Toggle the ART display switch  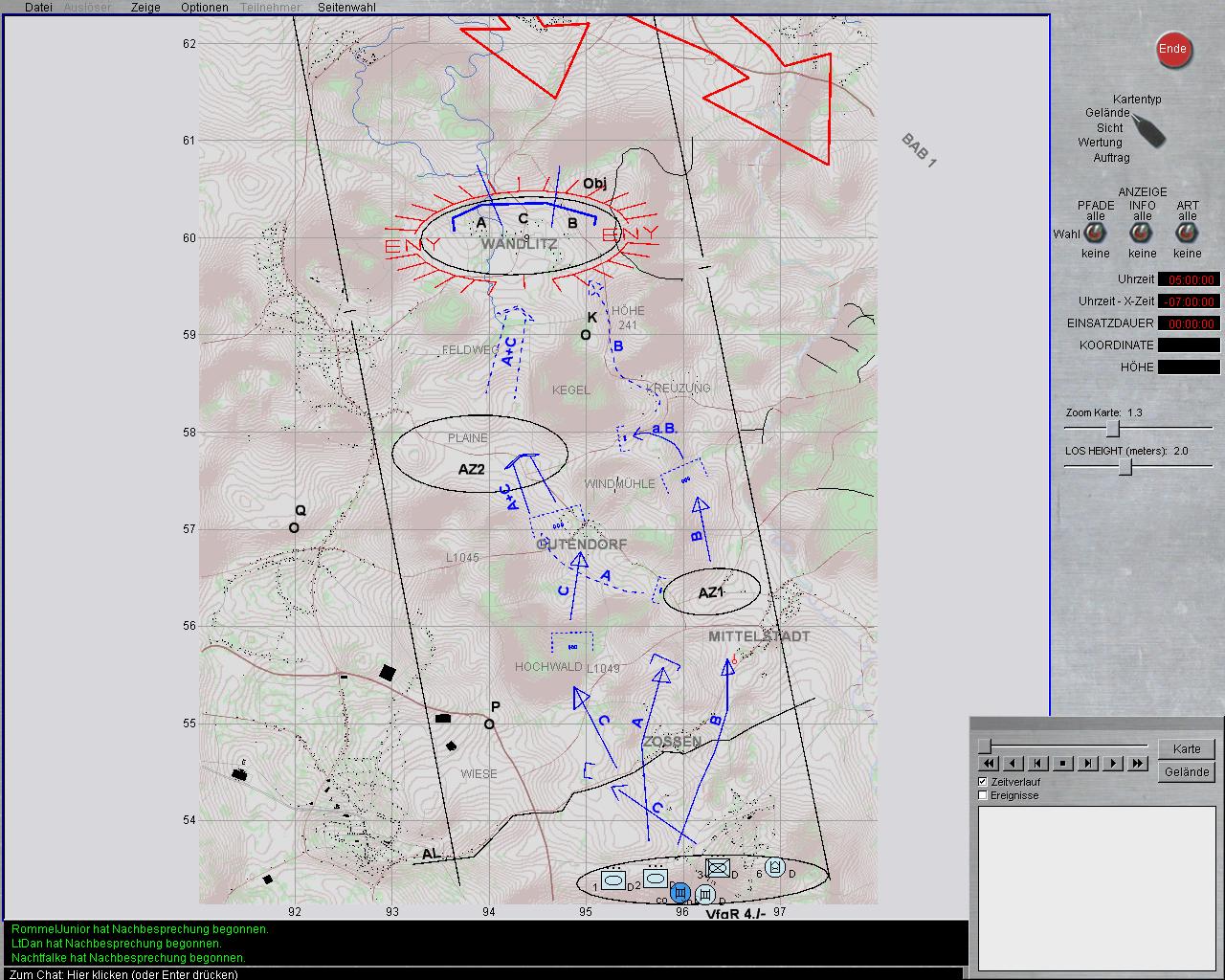pyautogui.click(x=1188, y=234)
